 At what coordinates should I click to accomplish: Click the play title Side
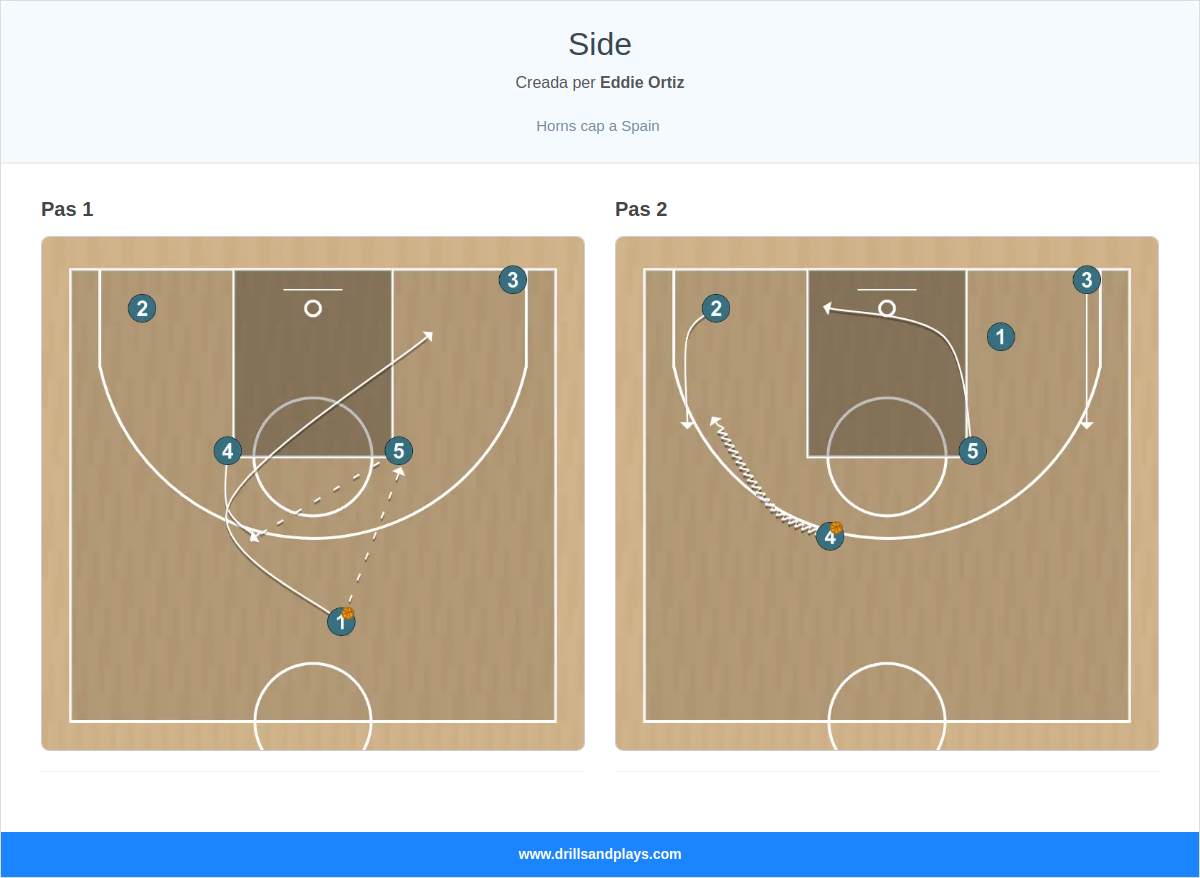tap(600, 44)
